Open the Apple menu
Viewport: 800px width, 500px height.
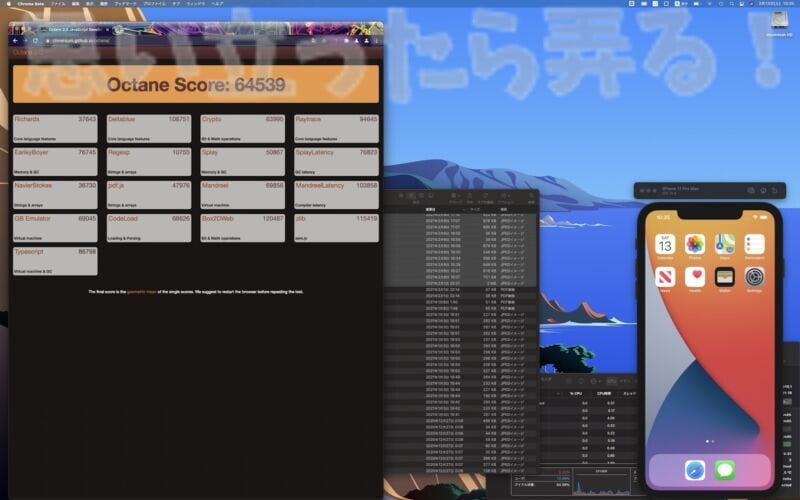click(9, 4)
